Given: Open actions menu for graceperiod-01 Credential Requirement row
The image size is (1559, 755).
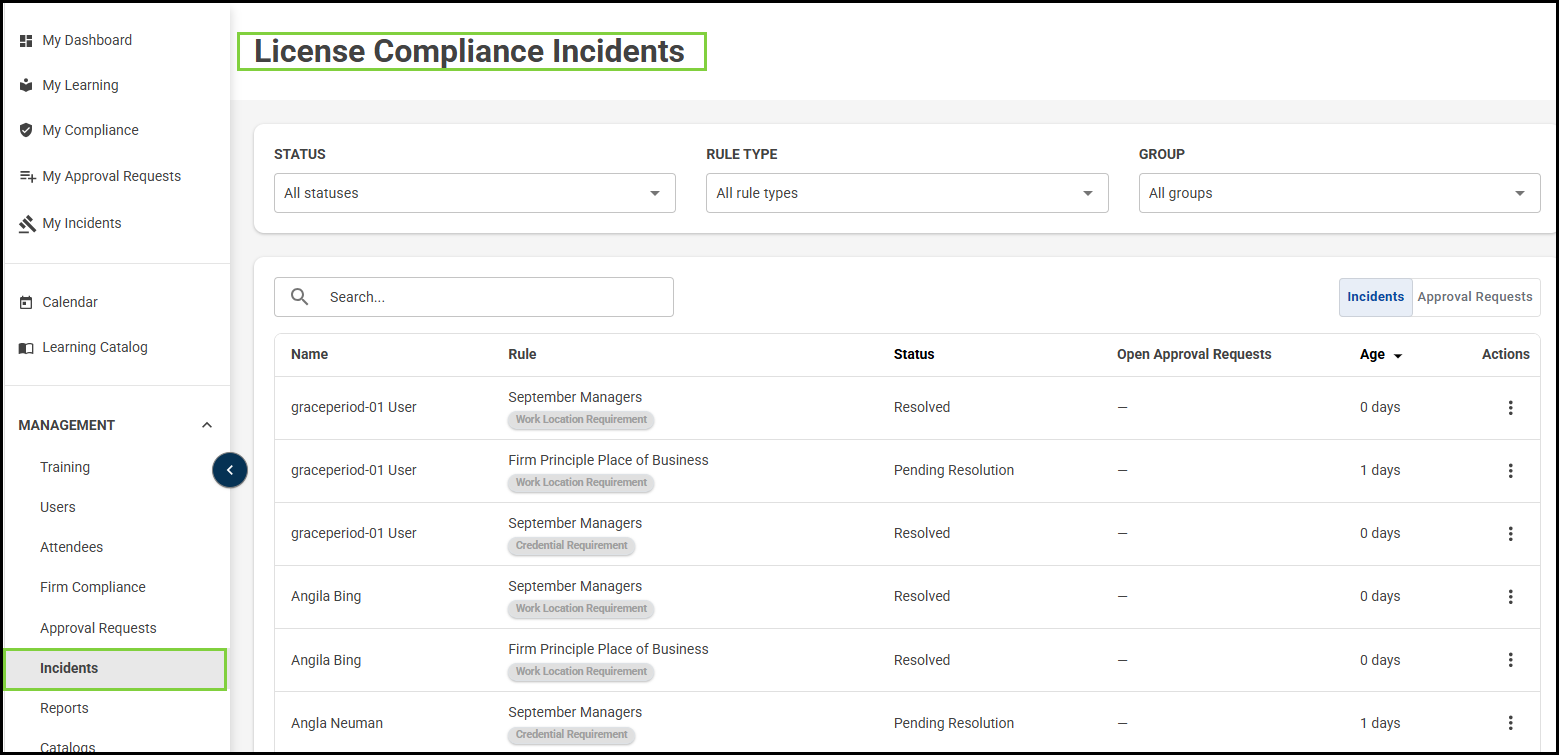Looking at the screenshot, I should click(x=1510, y=534).
